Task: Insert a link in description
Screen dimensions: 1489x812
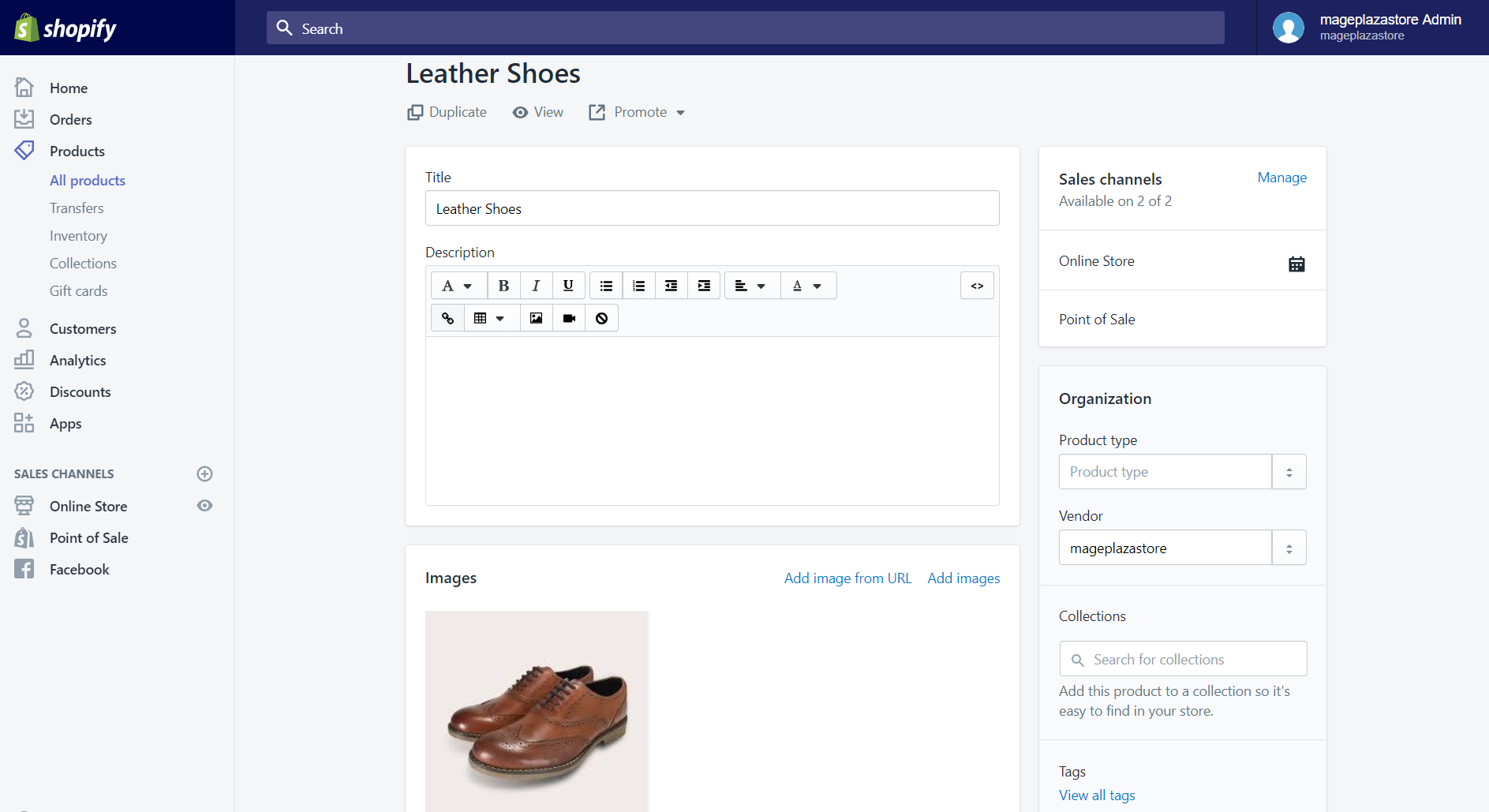Action: [x=447, y=318]
